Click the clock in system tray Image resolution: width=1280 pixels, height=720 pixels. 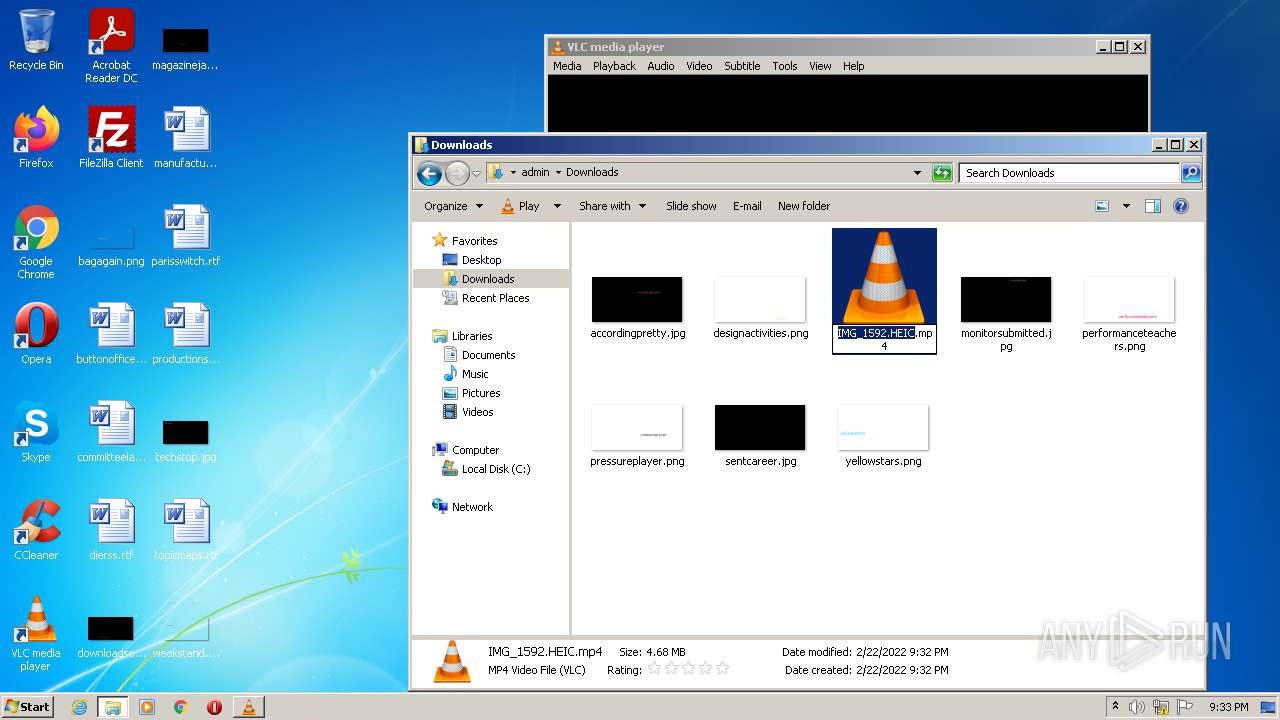[1228, 707]
